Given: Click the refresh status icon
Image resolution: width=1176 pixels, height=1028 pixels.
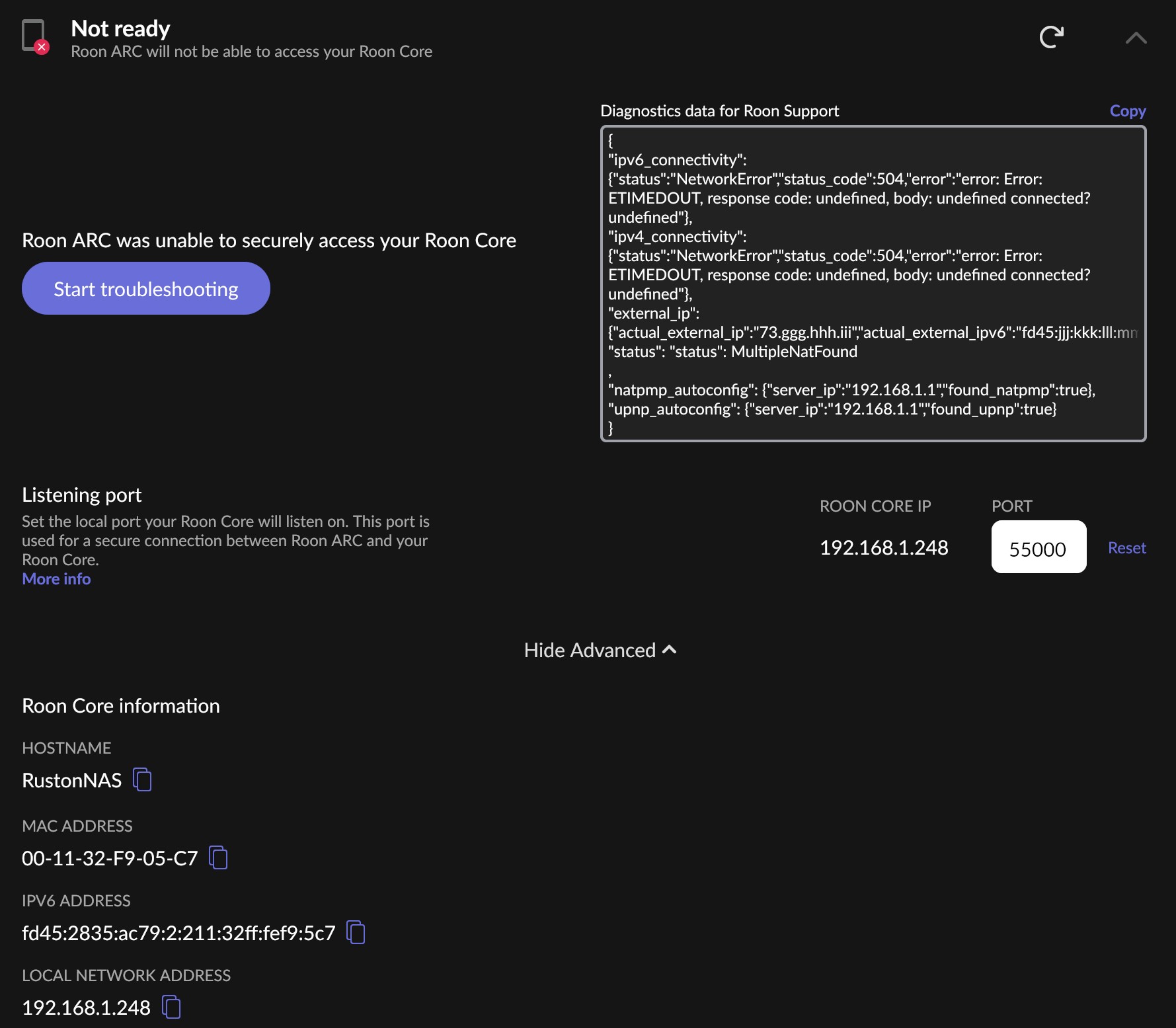Looking at the screenshot, I should pos(1051,37).
